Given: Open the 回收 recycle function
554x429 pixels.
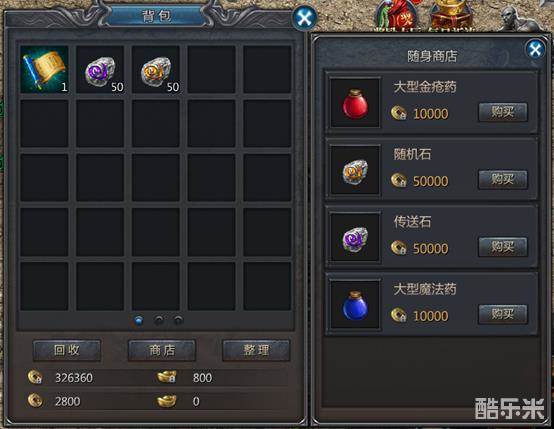Looking at the screenshot, I should pyautogui.click(x=67, y=350).
